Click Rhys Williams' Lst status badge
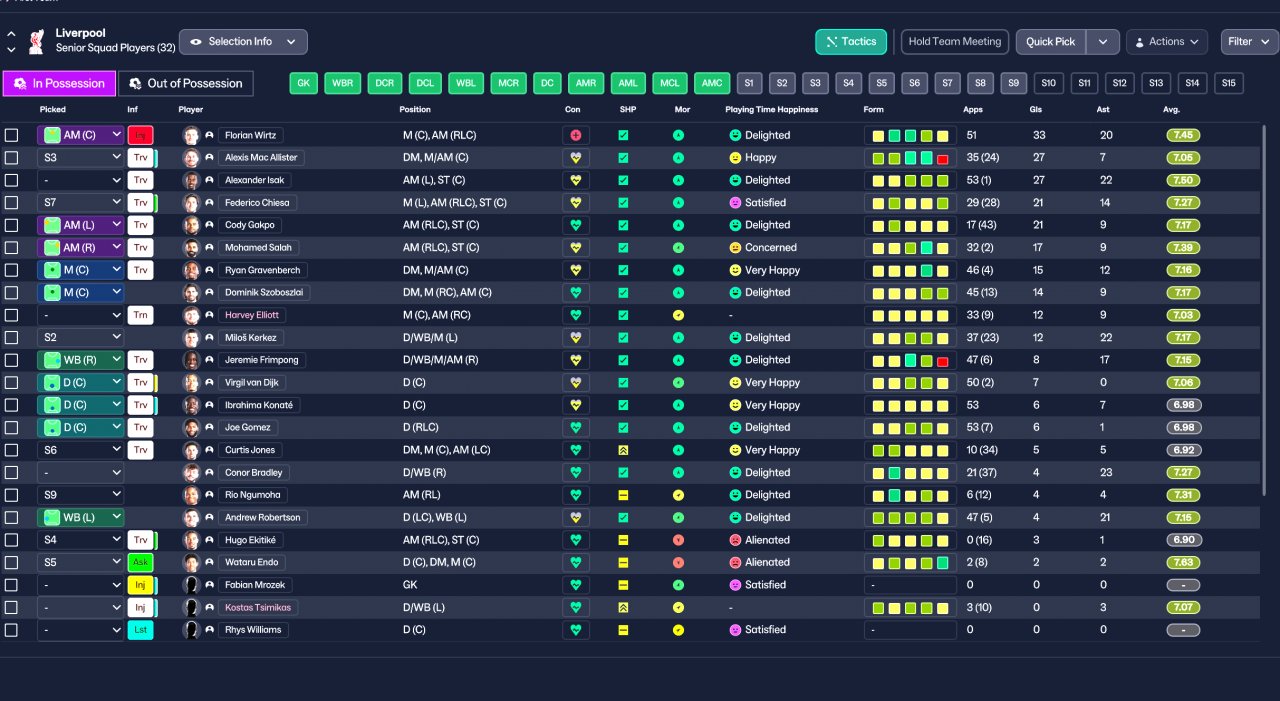This screenshot has height=701, width=1280. click(x=140, y=630)
